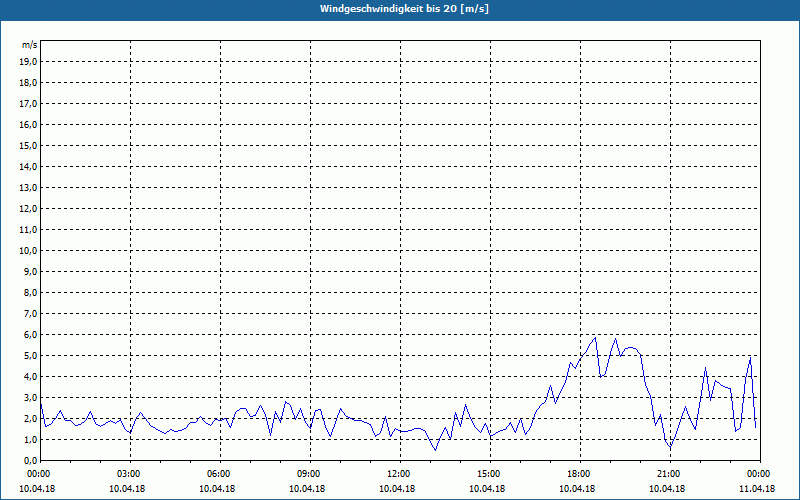Image resolution: width=800 pixels, height=500 pixels.
Task: Click the '10.04.18' date under 12:00
Action: (x=397, y=489)
